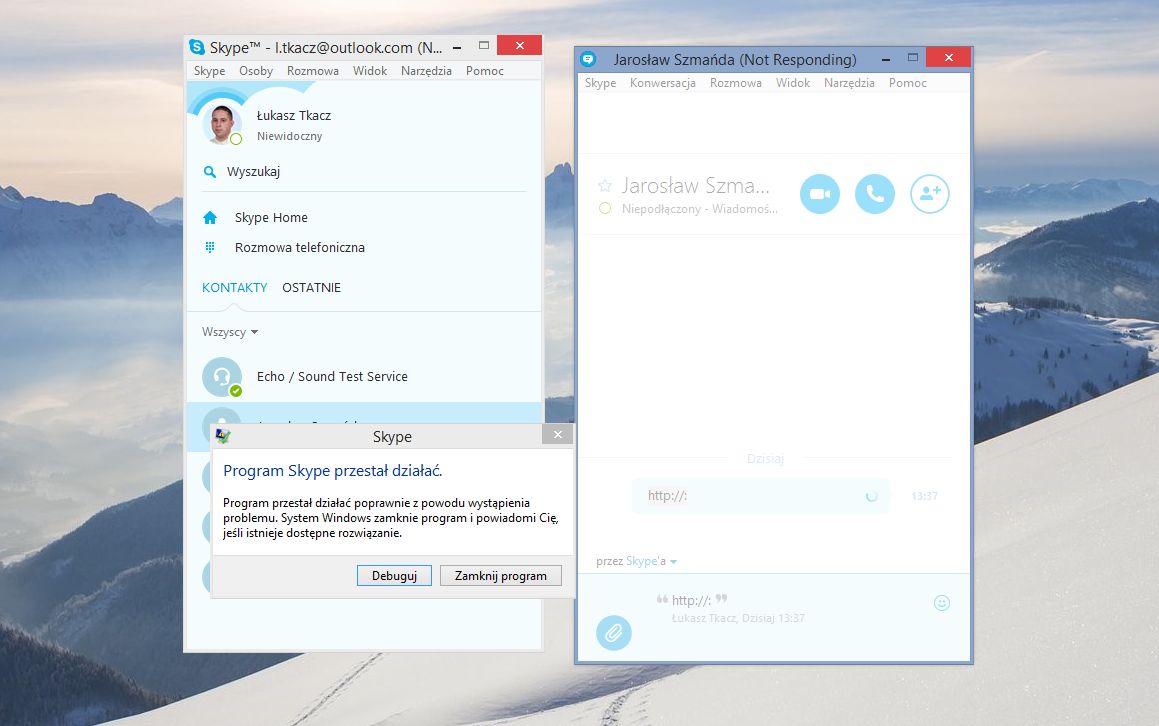The image size is (1159, 726).
Task: Close the Skype error dialog with X
Action: (558, 435)
